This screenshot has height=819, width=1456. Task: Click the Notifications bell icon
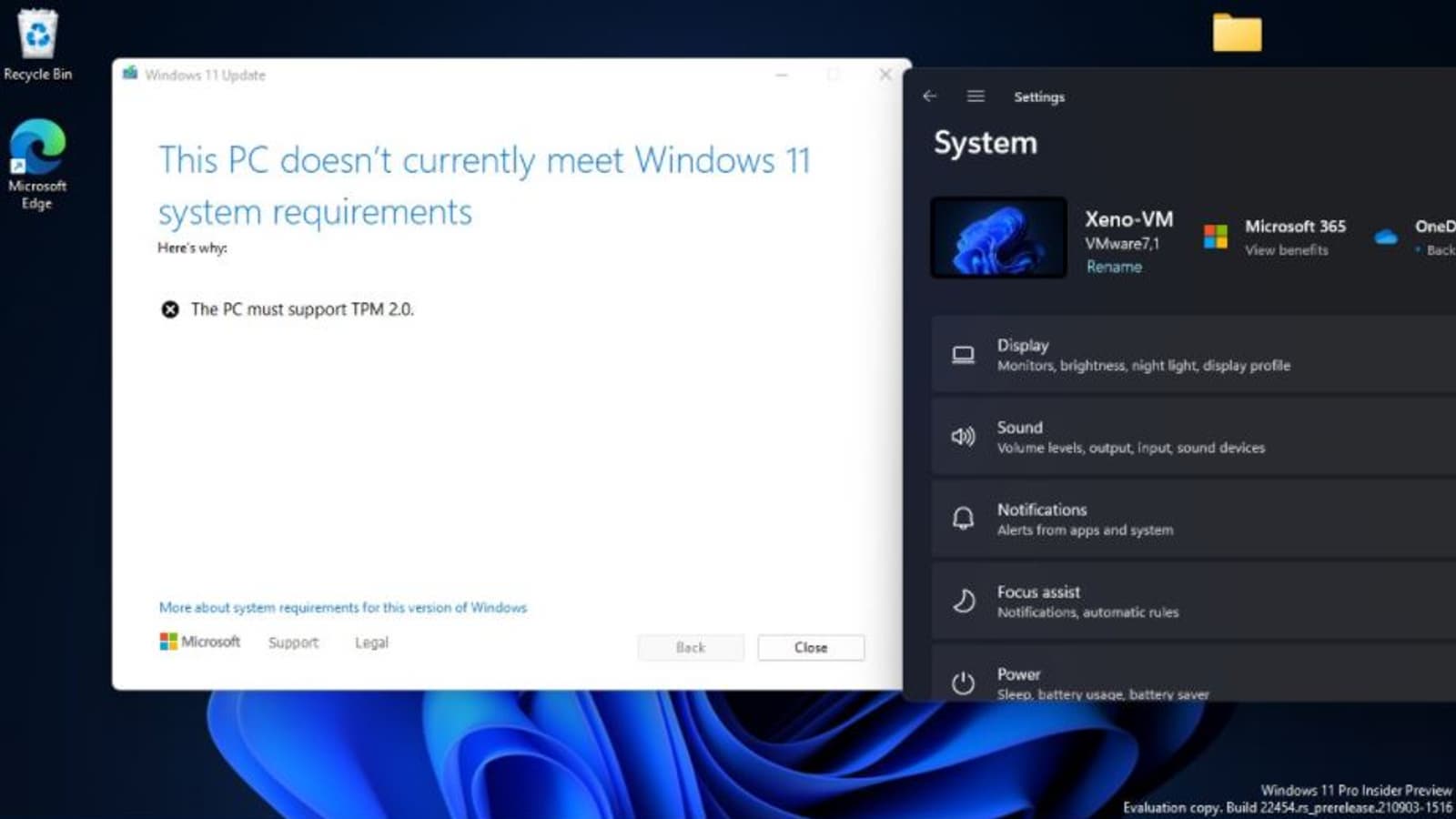pyautogui.click(x=963, y=519)
